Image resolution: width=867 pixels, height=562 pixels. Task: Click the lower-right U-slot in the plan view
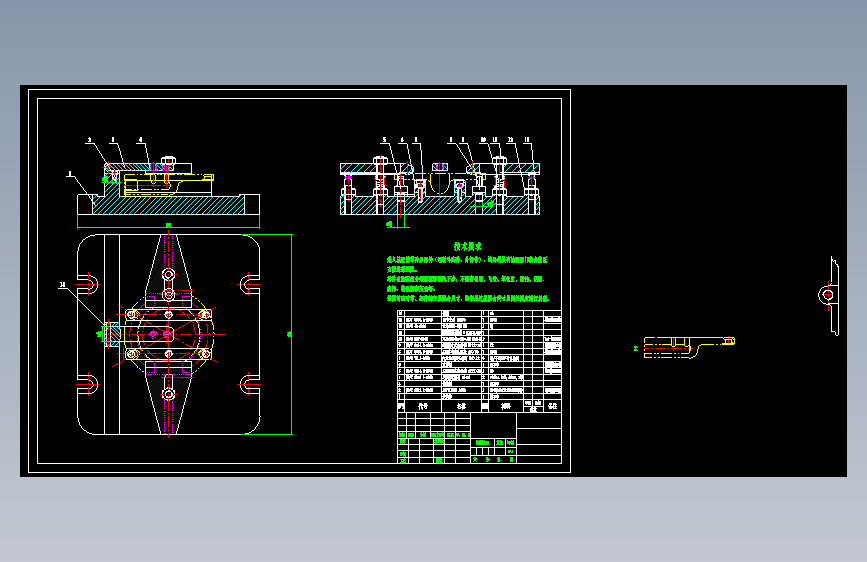(249, 384)
